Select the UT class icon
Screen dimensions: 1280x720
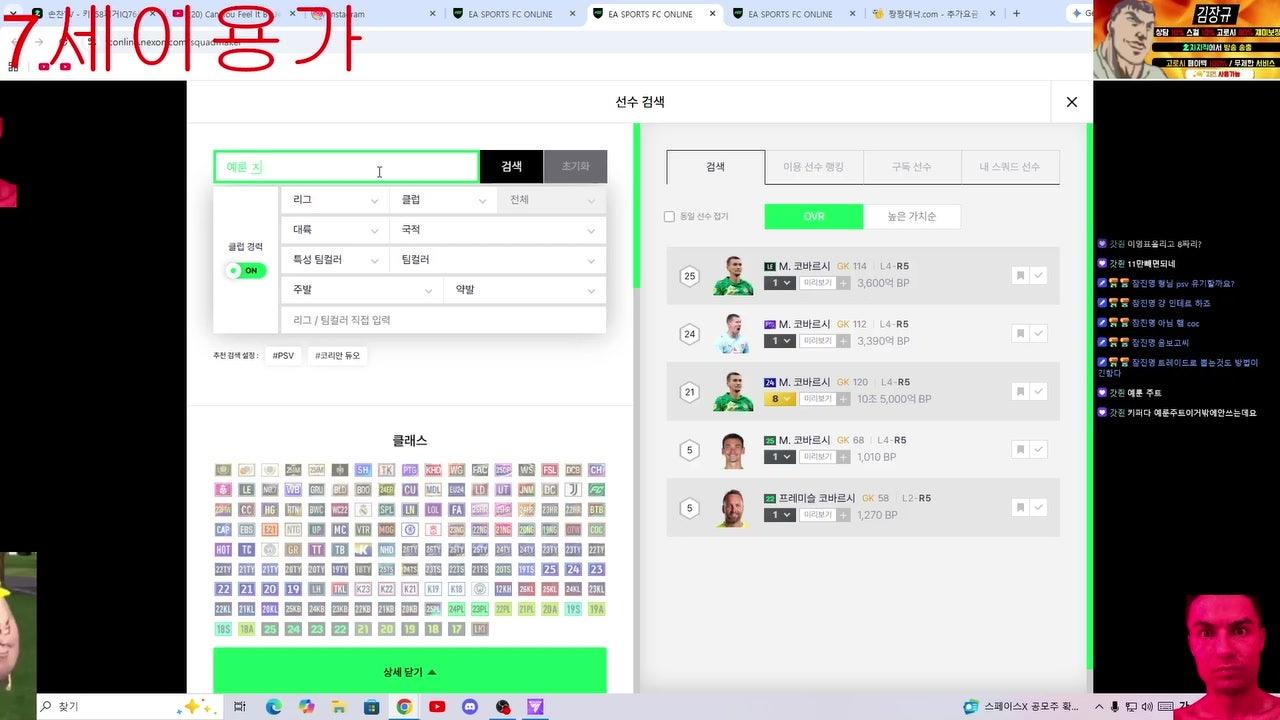tap(503, 490)
